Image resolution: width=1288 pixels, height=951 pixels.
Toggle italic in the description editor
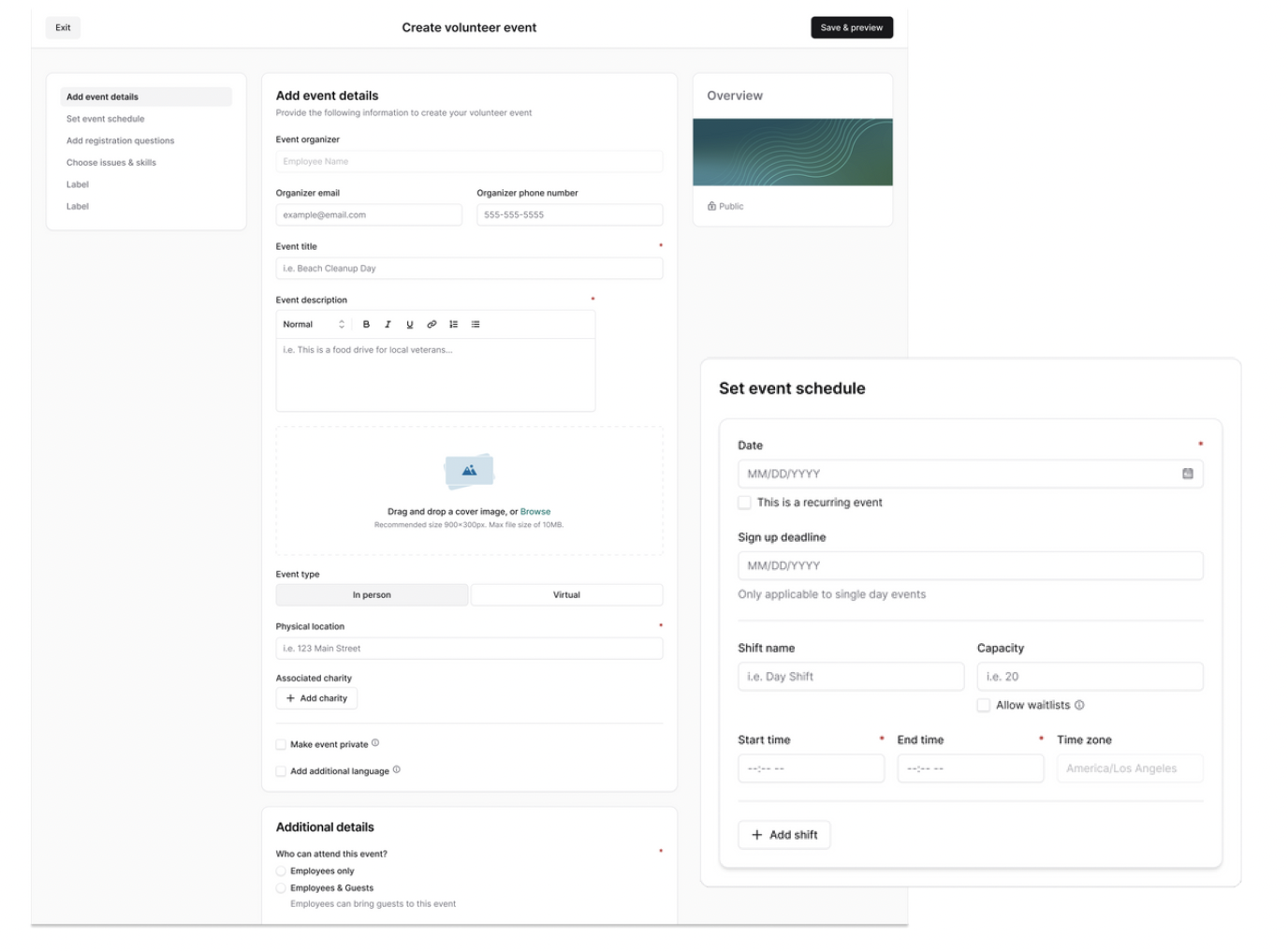point(388,325)
